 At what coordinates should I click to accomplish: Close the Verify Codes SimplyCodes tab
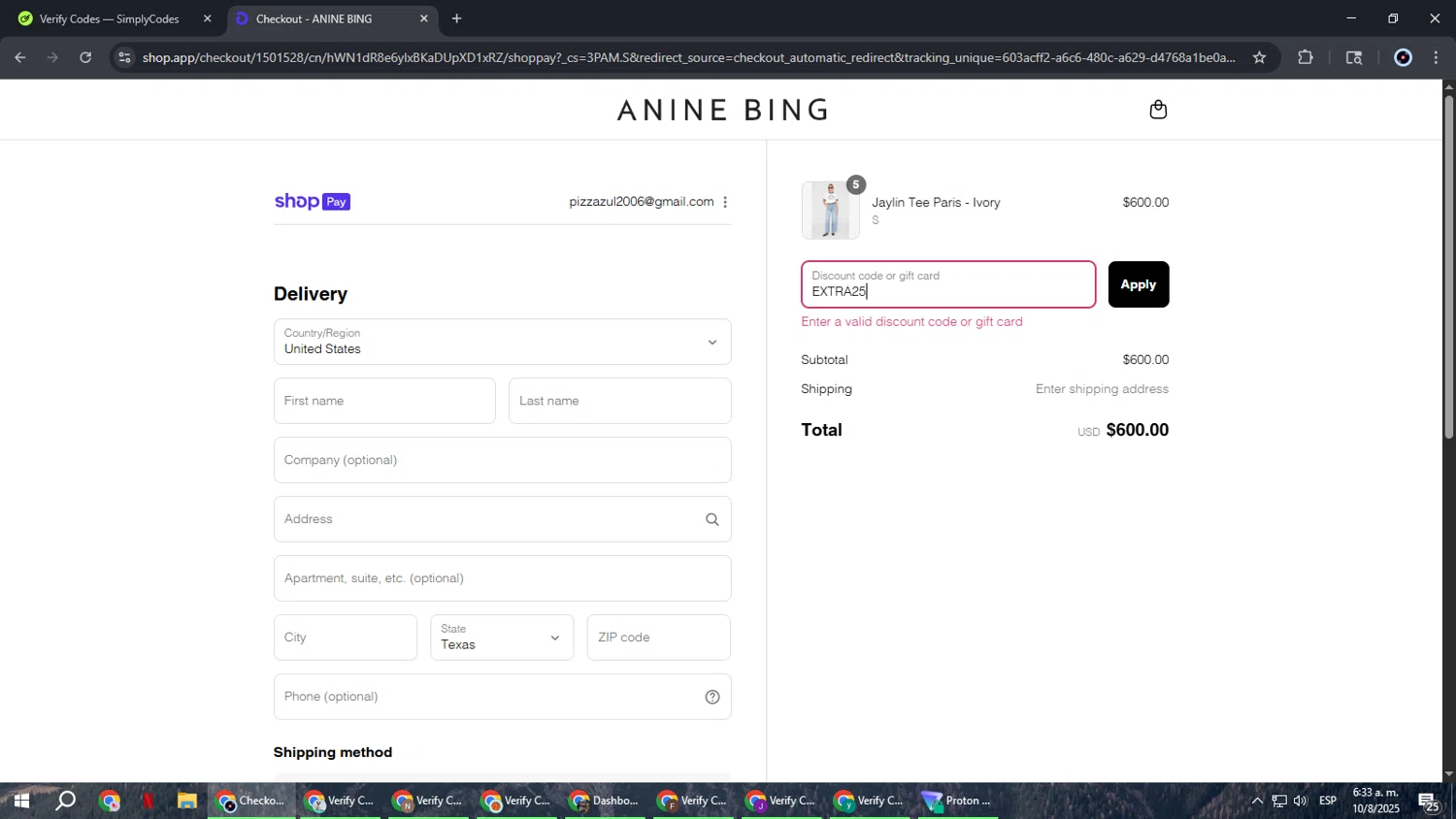click(x=207, y=18)
